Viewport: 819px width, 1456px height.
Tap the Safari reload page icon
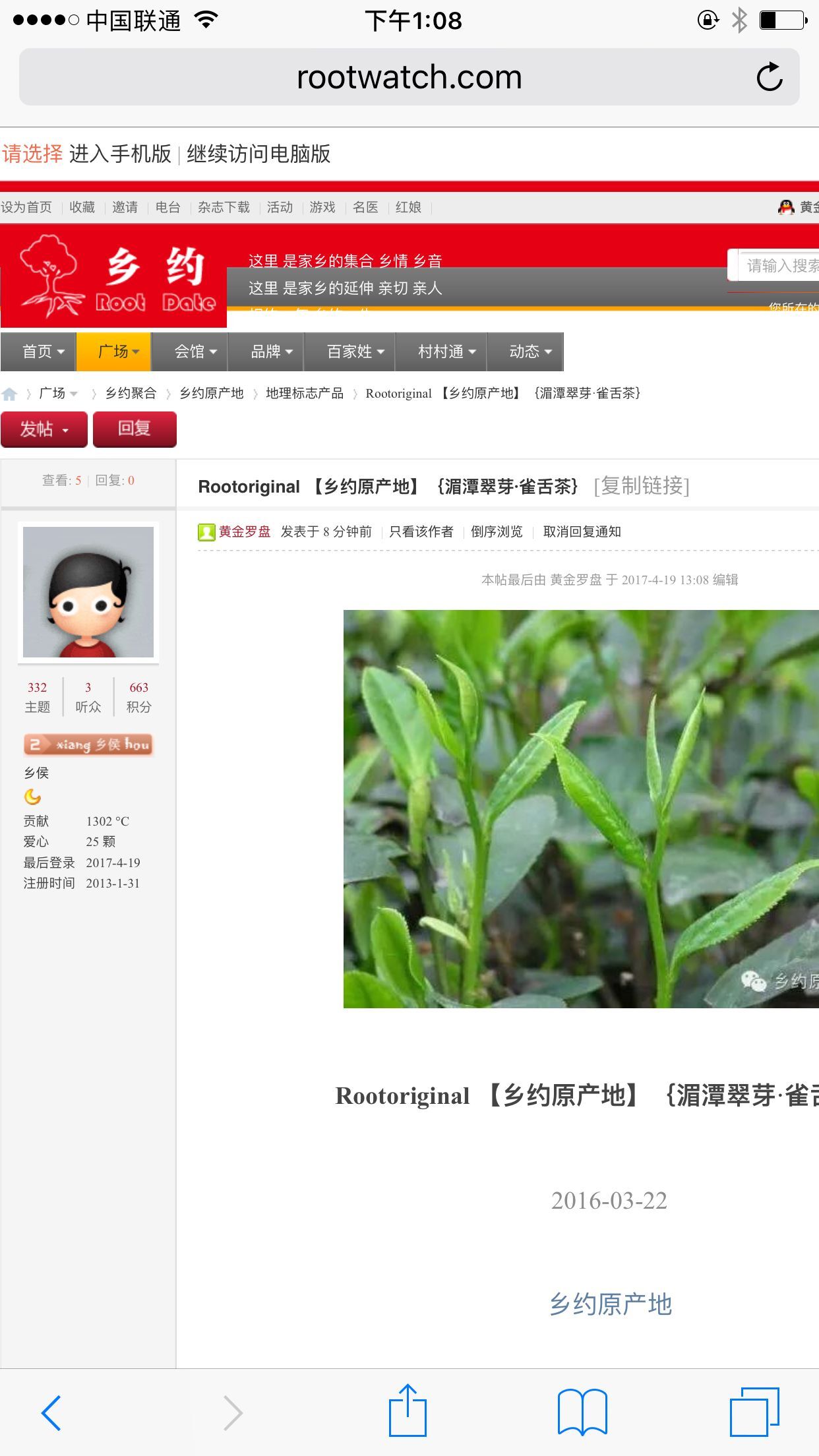click(769, 77)
